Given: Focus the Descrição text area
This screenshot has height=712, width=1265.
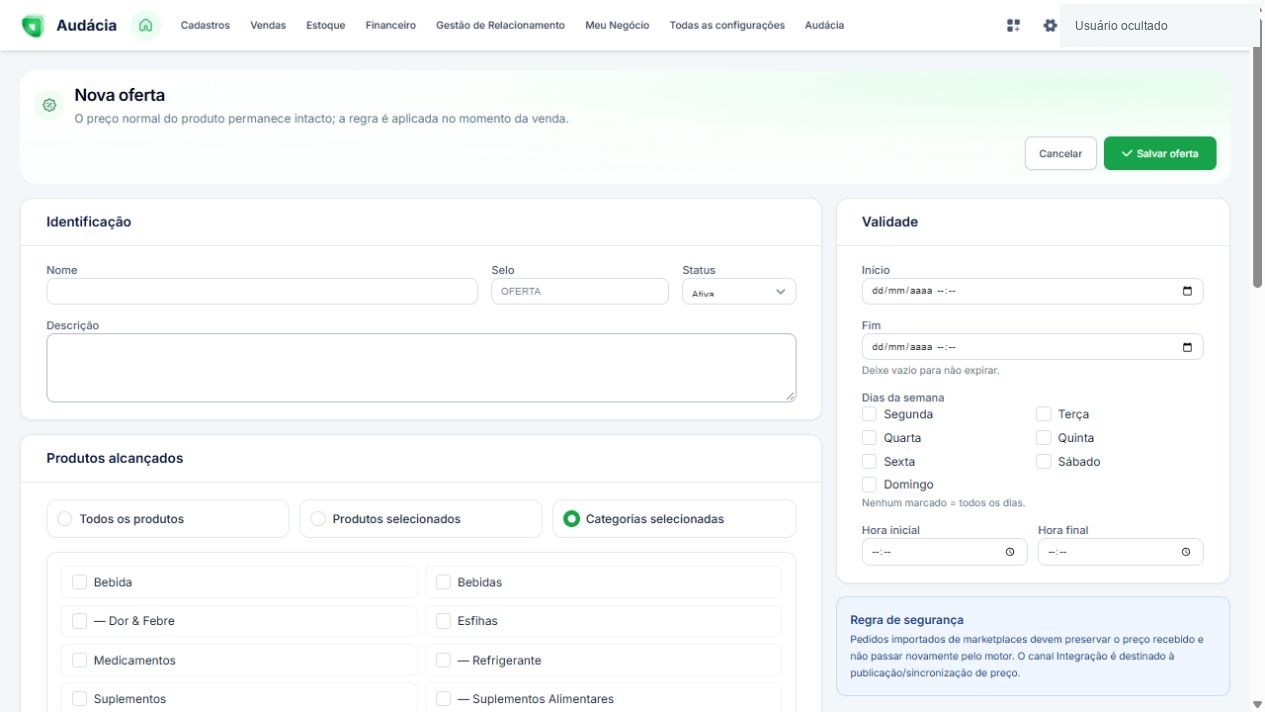Looking at the screenshot, I should coord(421,368).
